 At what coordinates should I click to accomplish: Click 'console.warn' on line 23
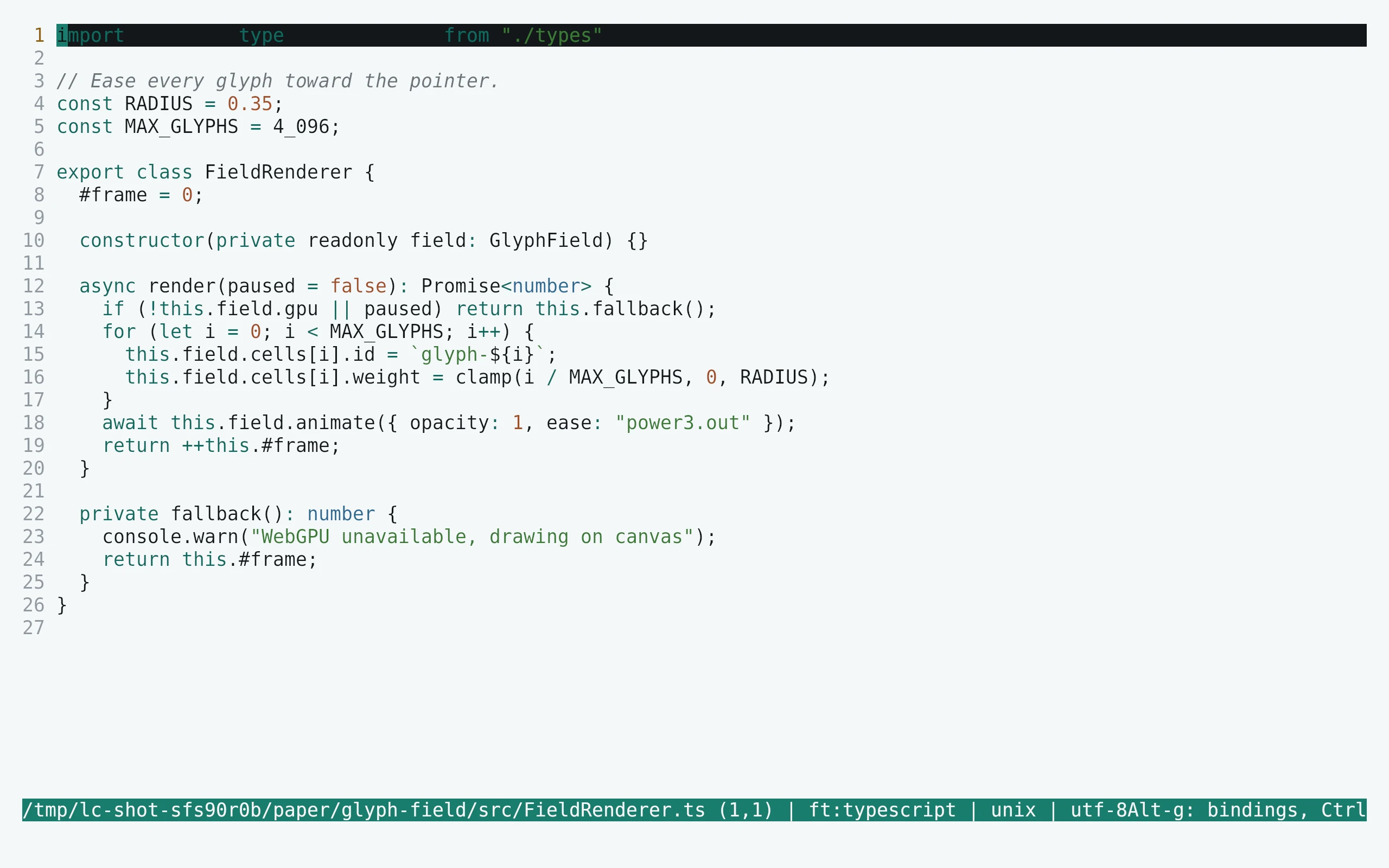click(170, 537)
